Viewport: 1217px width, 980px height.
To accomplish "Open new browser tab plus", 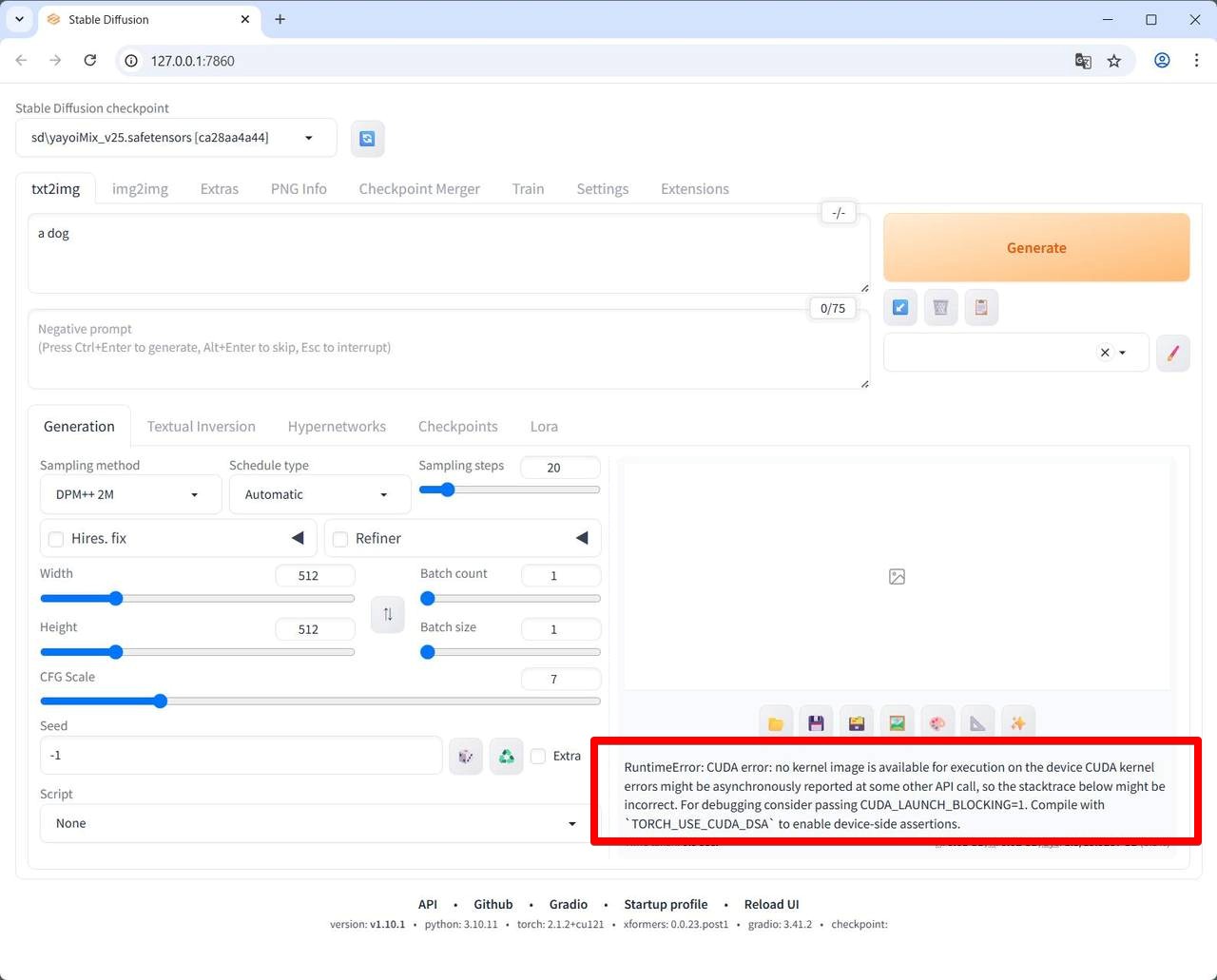I will (280, 19).
